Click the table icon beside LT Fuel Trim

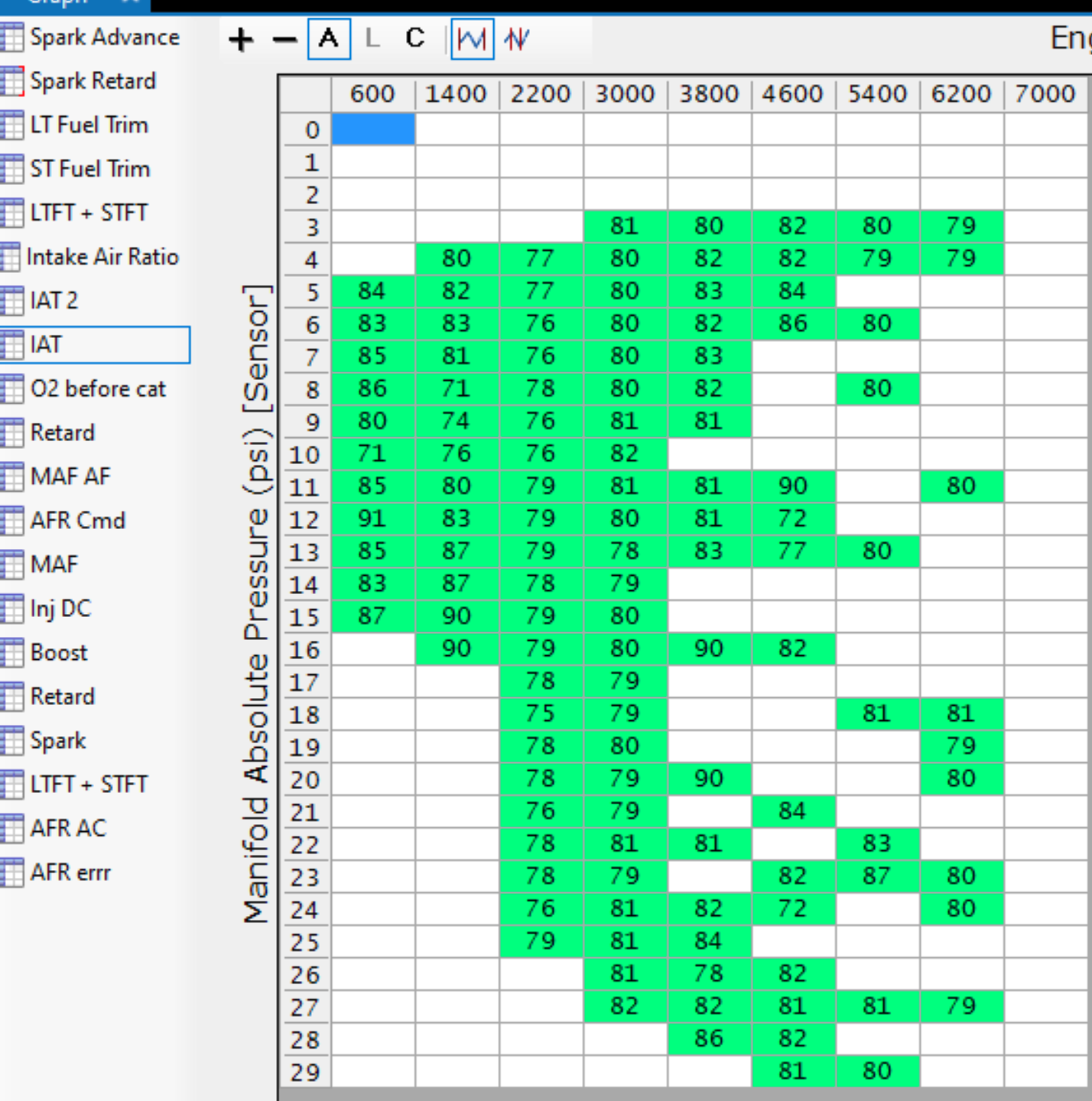[x=11, y=125]
